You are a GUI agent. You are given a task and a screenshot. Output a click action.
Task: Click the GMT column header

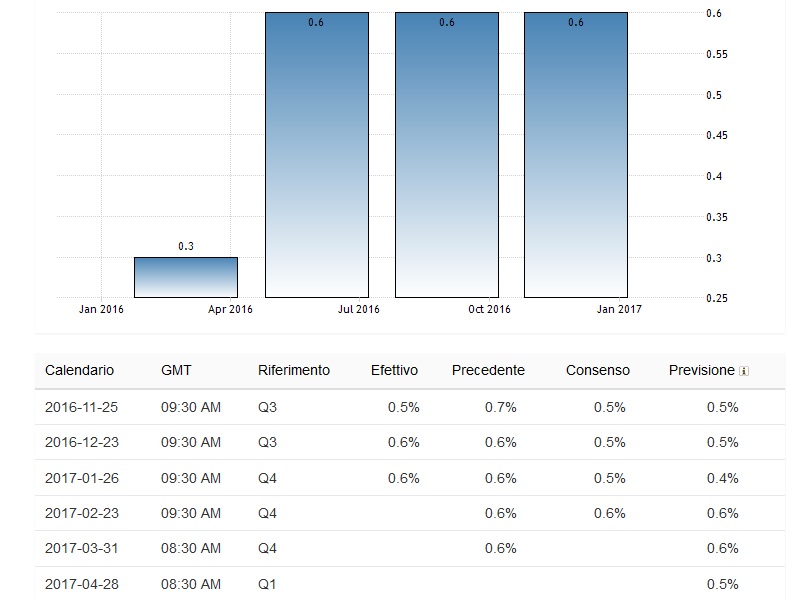tap(176, 370)
